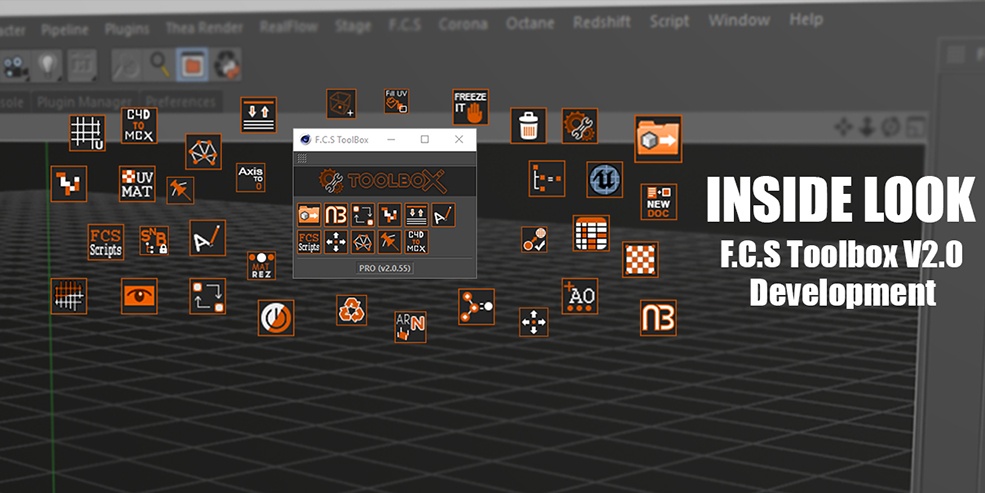
Task: Click the Unreal Engine logo icon
Action: pyautogui.click(x=605, y=180)
